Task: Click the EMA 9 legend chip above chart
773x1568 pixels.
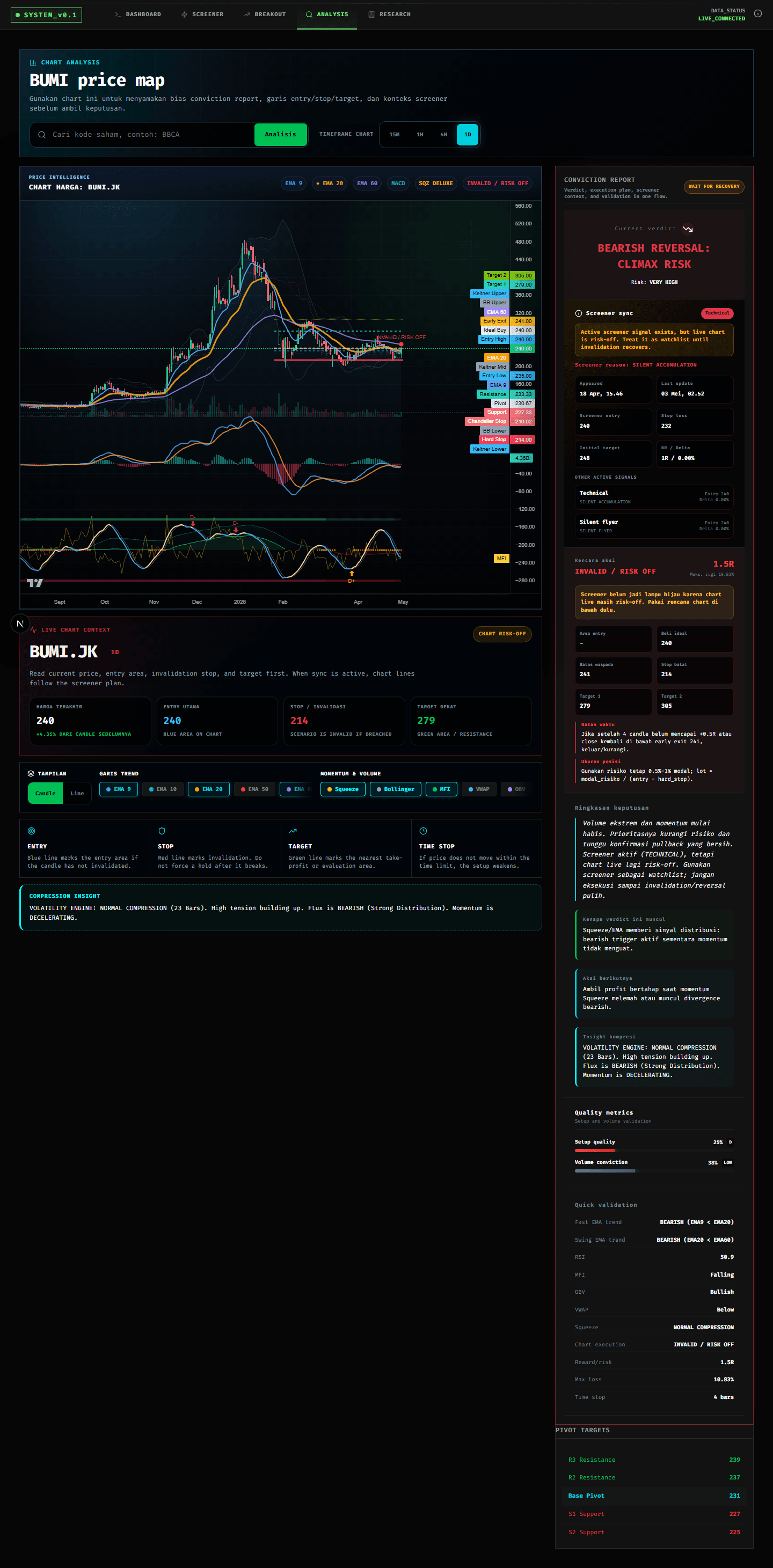Action: pos(294,183)
